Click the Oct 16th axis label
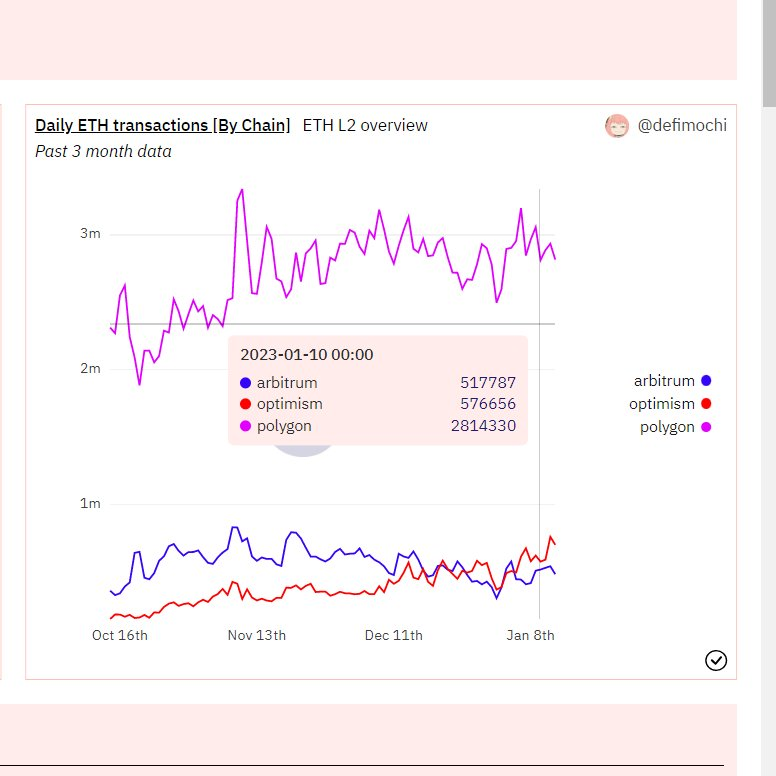Screen dimensions: 776x776 [120, 635]
